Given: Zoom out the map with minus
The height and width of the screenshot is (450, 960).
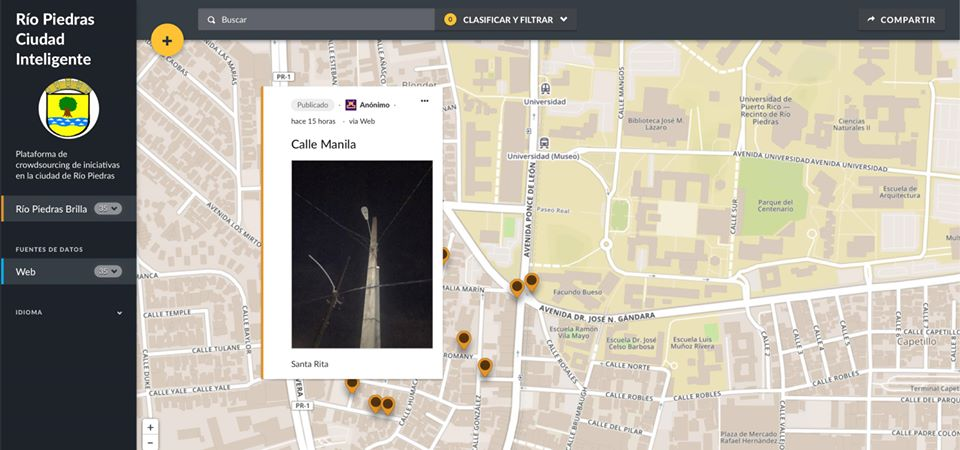Looking at the screenshot, I should (x=151, y=442).
